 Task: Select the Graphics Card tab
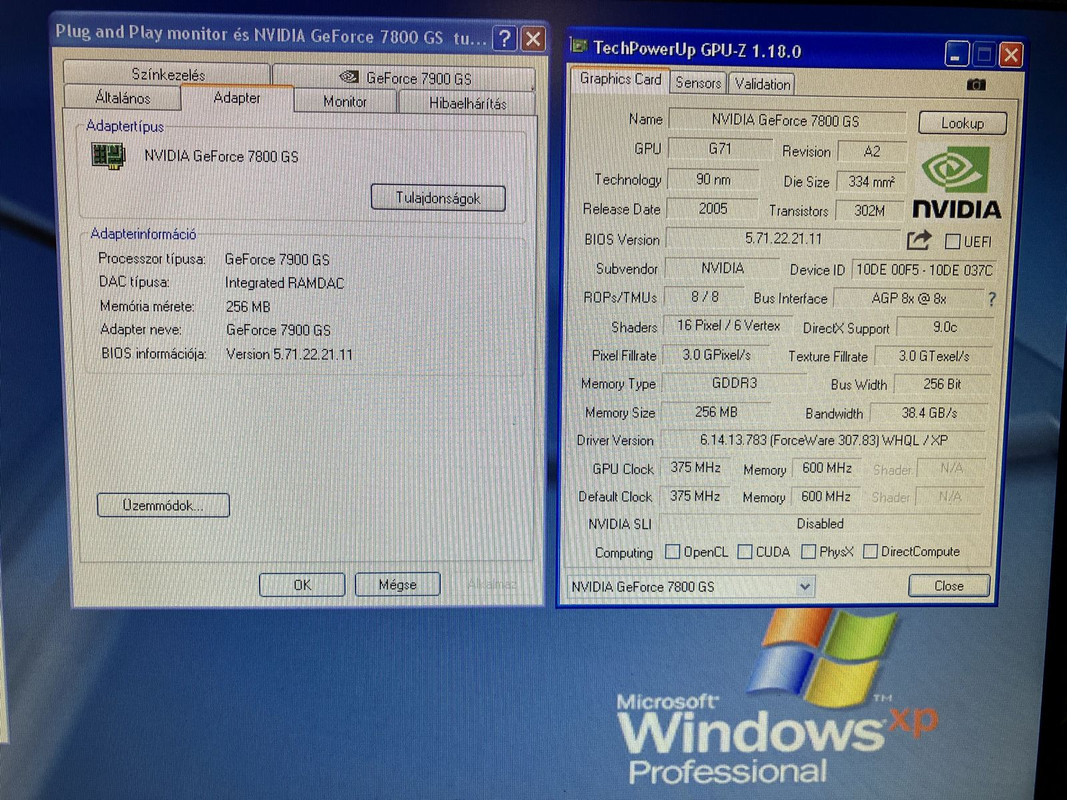(x=620, y=80)
